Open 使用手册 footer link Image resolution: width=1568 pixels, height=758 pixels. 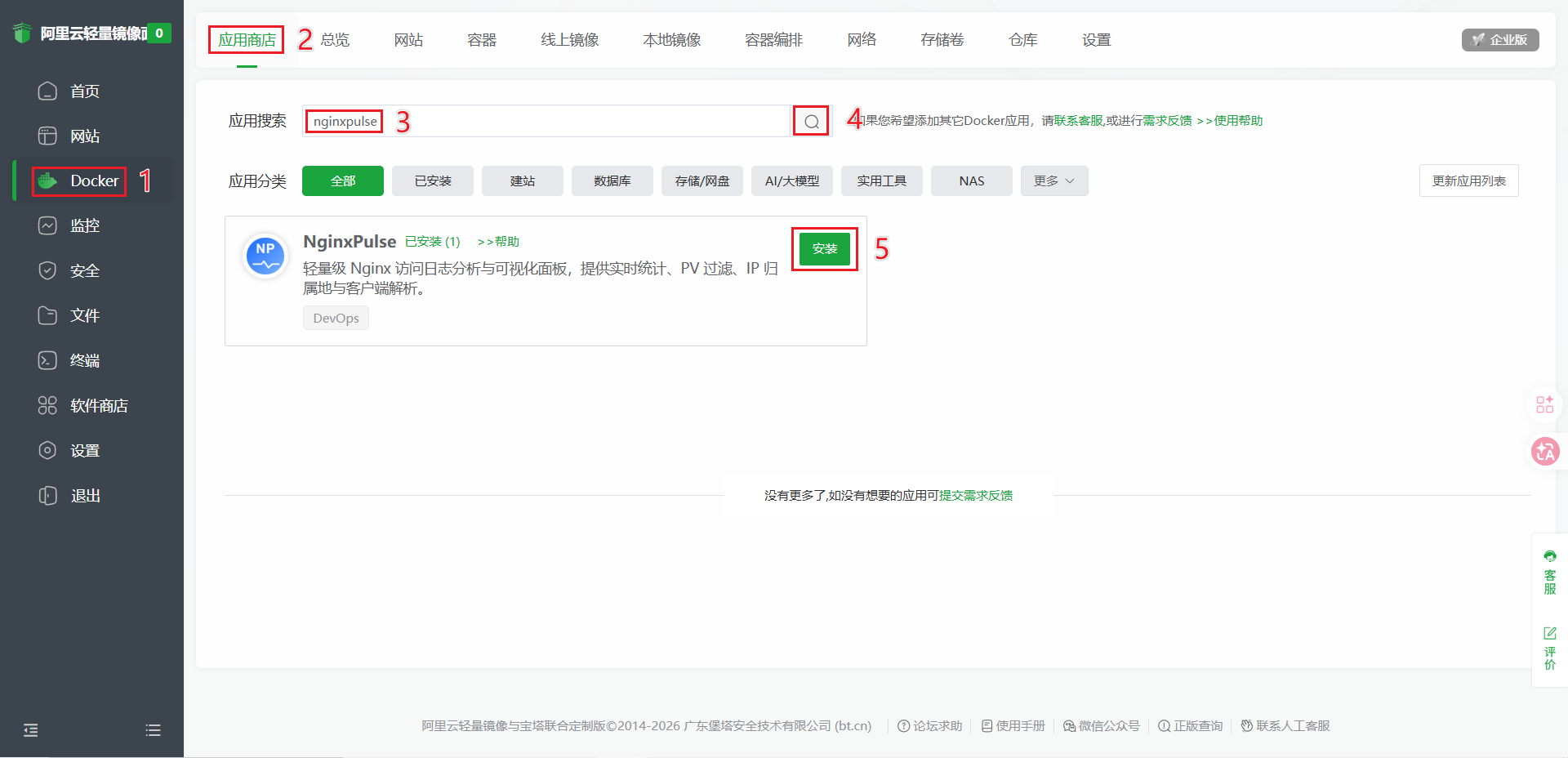(1013, 726)
